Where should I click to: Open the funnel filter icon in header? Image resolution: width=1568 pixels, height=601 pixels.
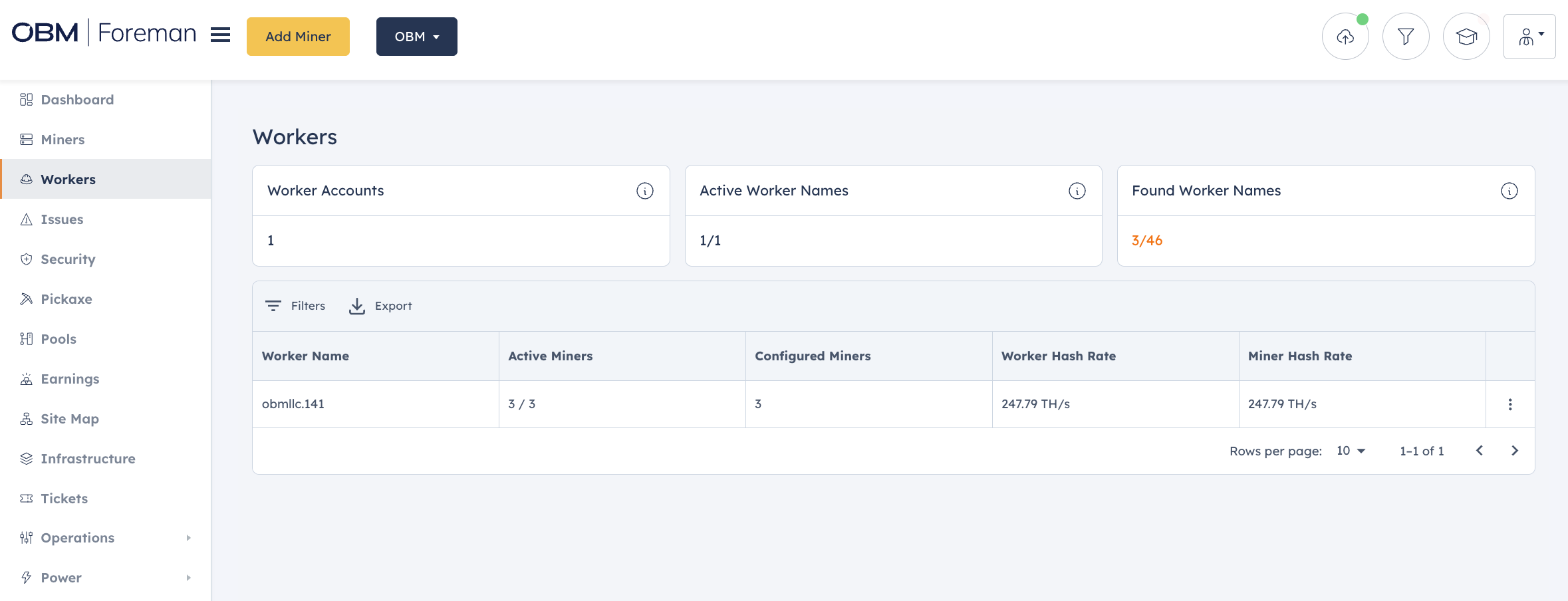(x=1405, y=37)
